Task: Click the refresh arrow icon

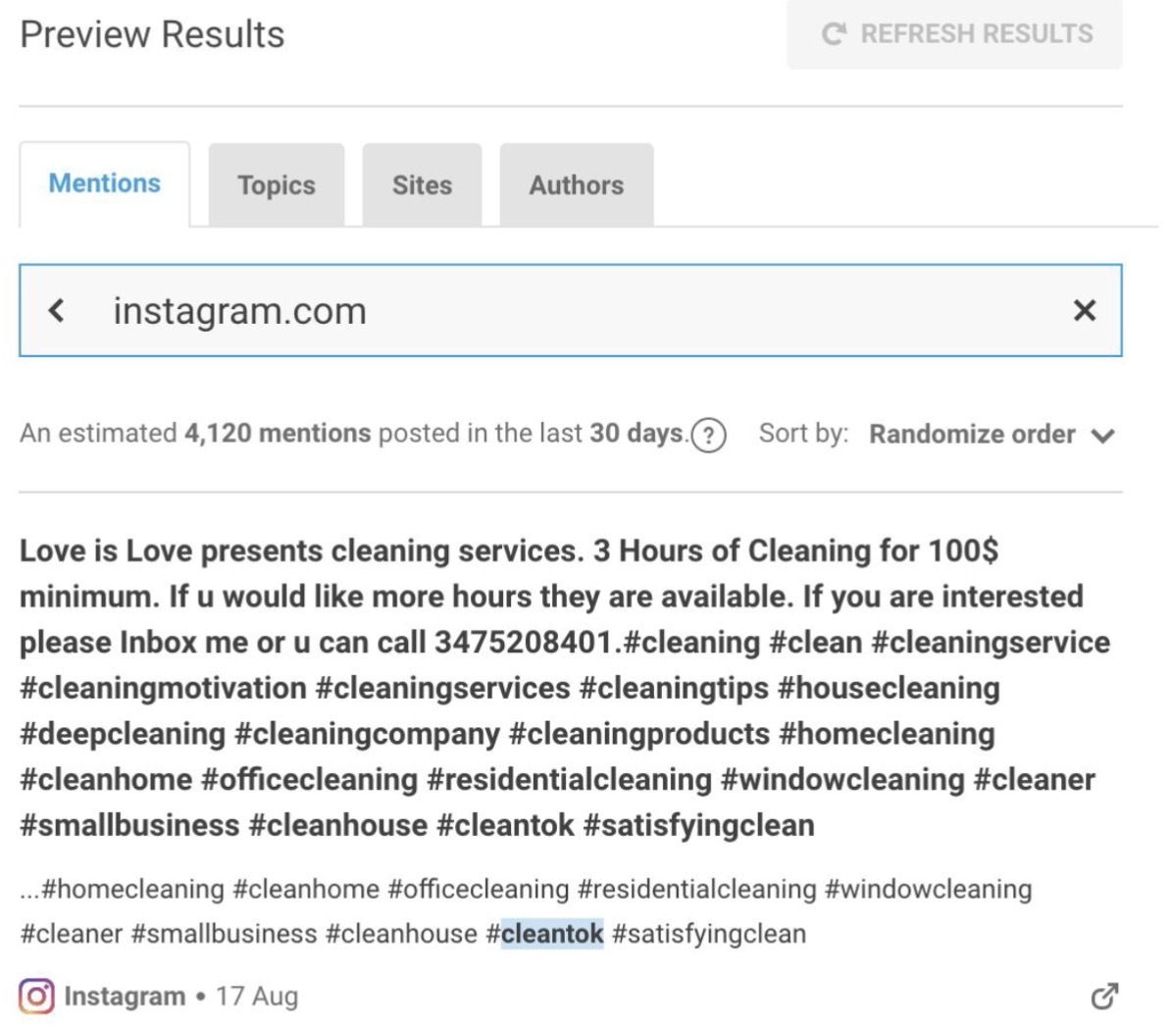Action: (834, 33)
